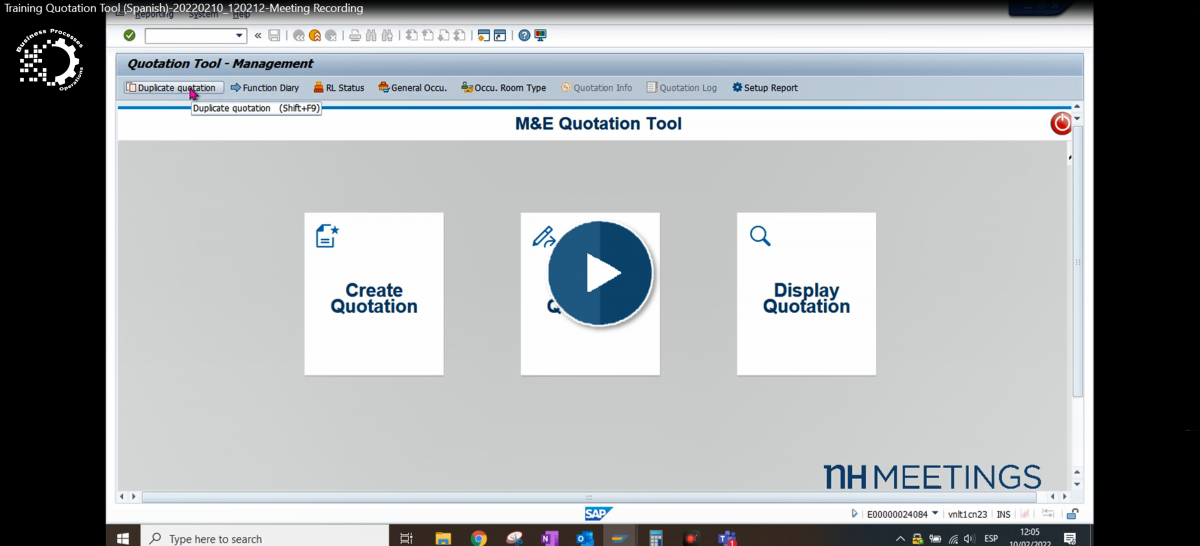Image resolution: width=1200 pixels, height=546 pixels.
Task: Click the orange Exit arrow icon
Action: (x=315, y=36)
